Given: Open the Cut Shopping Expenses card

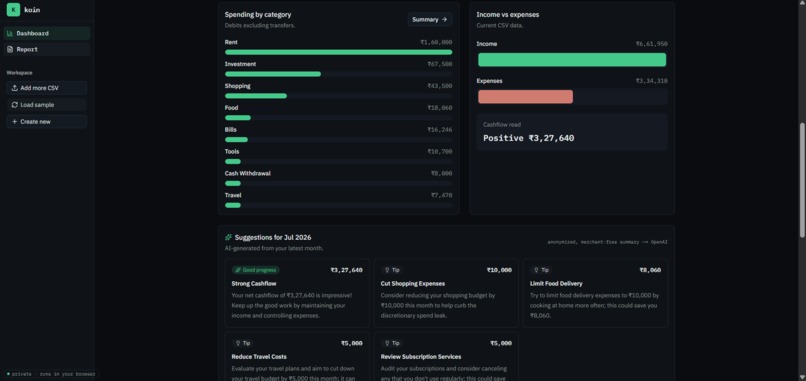Looking at the screenshot, I should coord(446,293).
